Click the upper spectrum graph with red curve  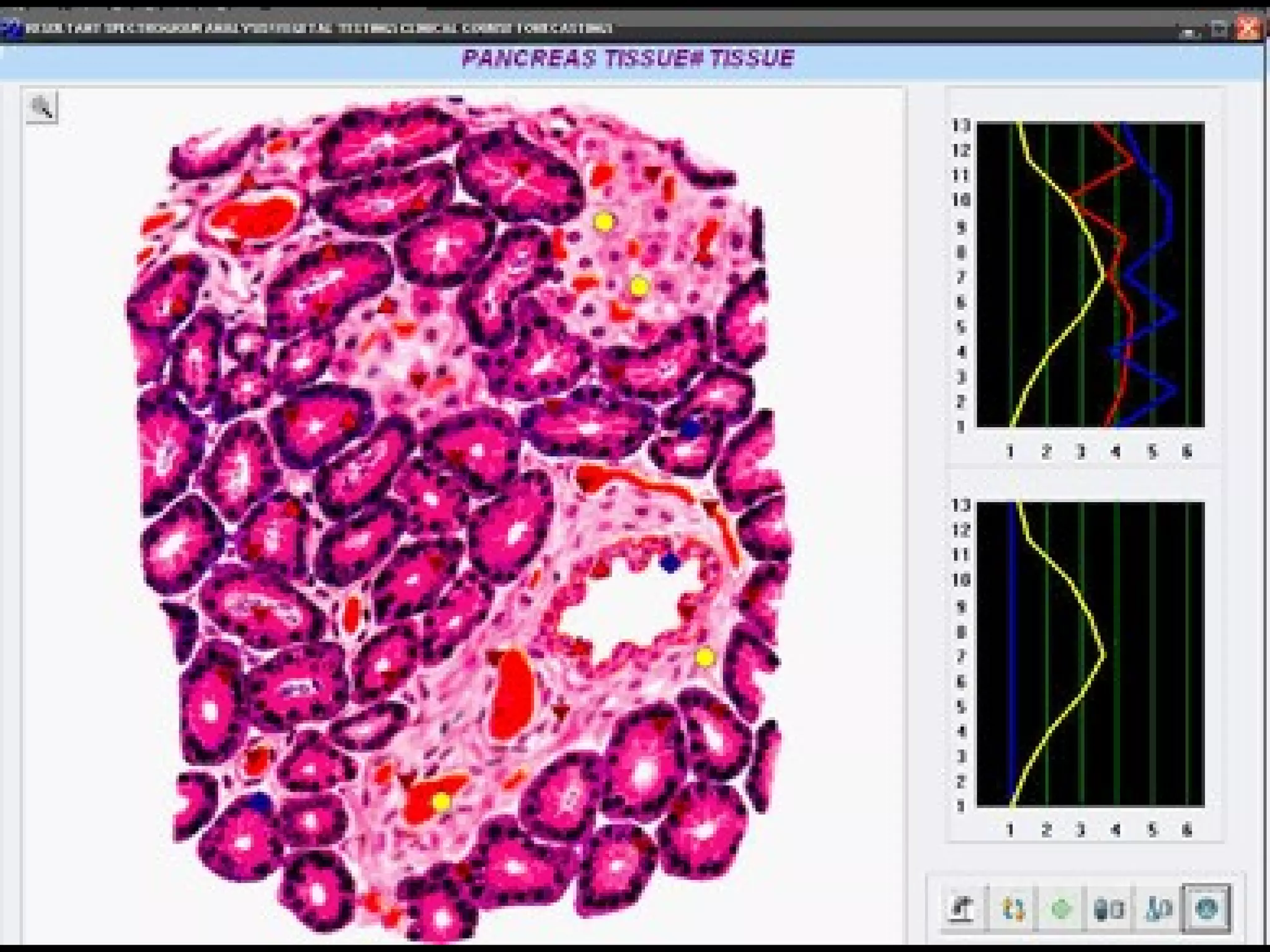tap(1090, 275)
